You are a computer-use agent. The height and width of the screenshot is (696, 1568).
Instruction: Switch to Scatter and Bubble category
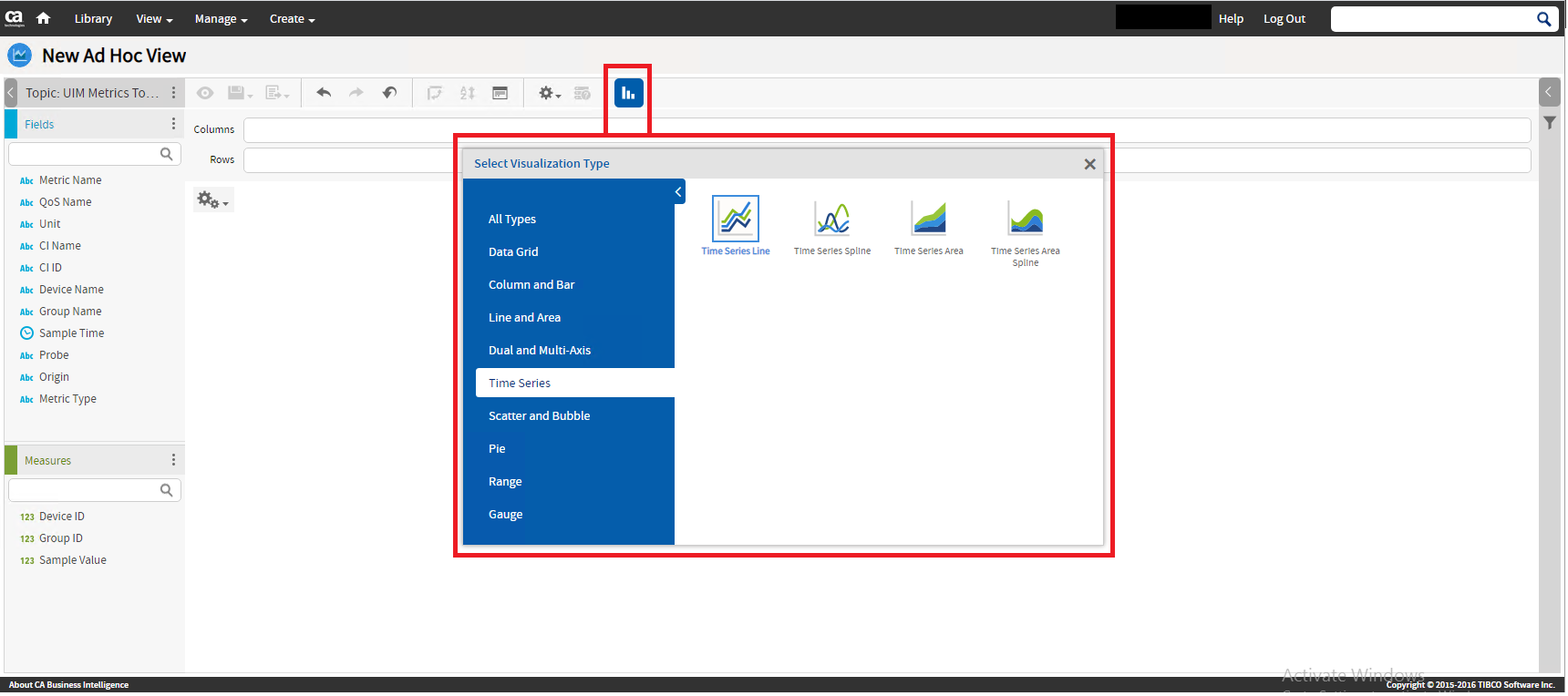(x=539, y=416)
